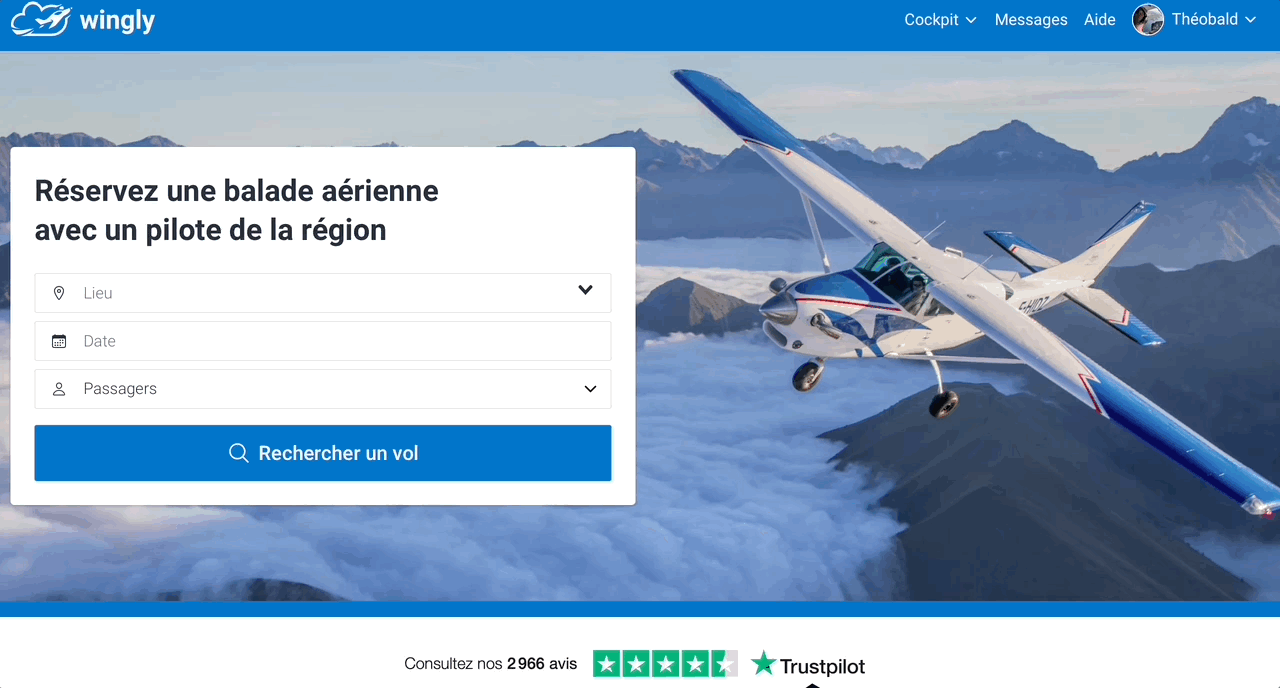
Task: Click the magnifier icon on search button
Action: [239, 453]
